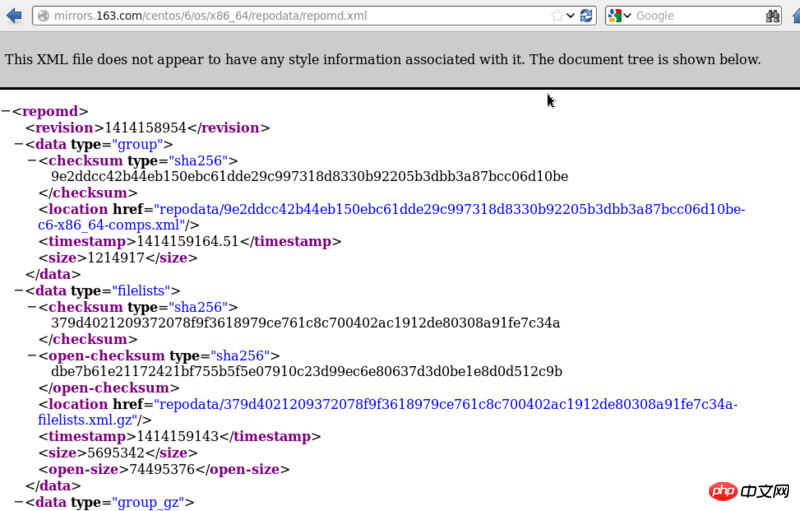The image size is (800, 511).
Task: Collapse the repomd root node
Action: 6,111
